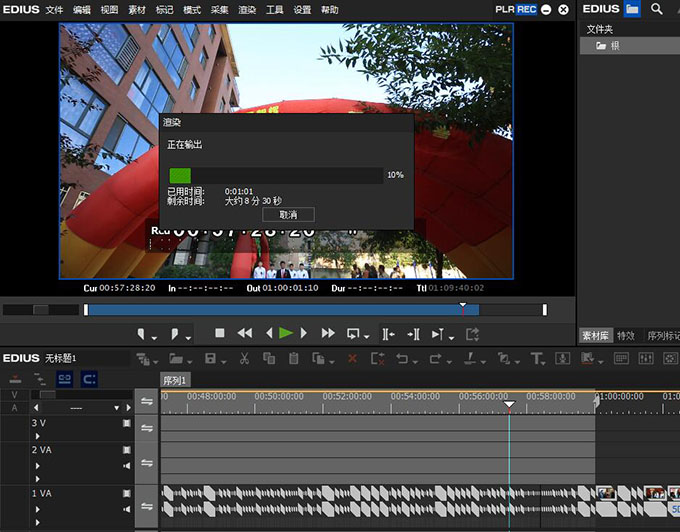Image resolution: width=680 pixels, height=532 pixels.
Task: Select the 序列1 timeline tab
Action: (175, 380)
